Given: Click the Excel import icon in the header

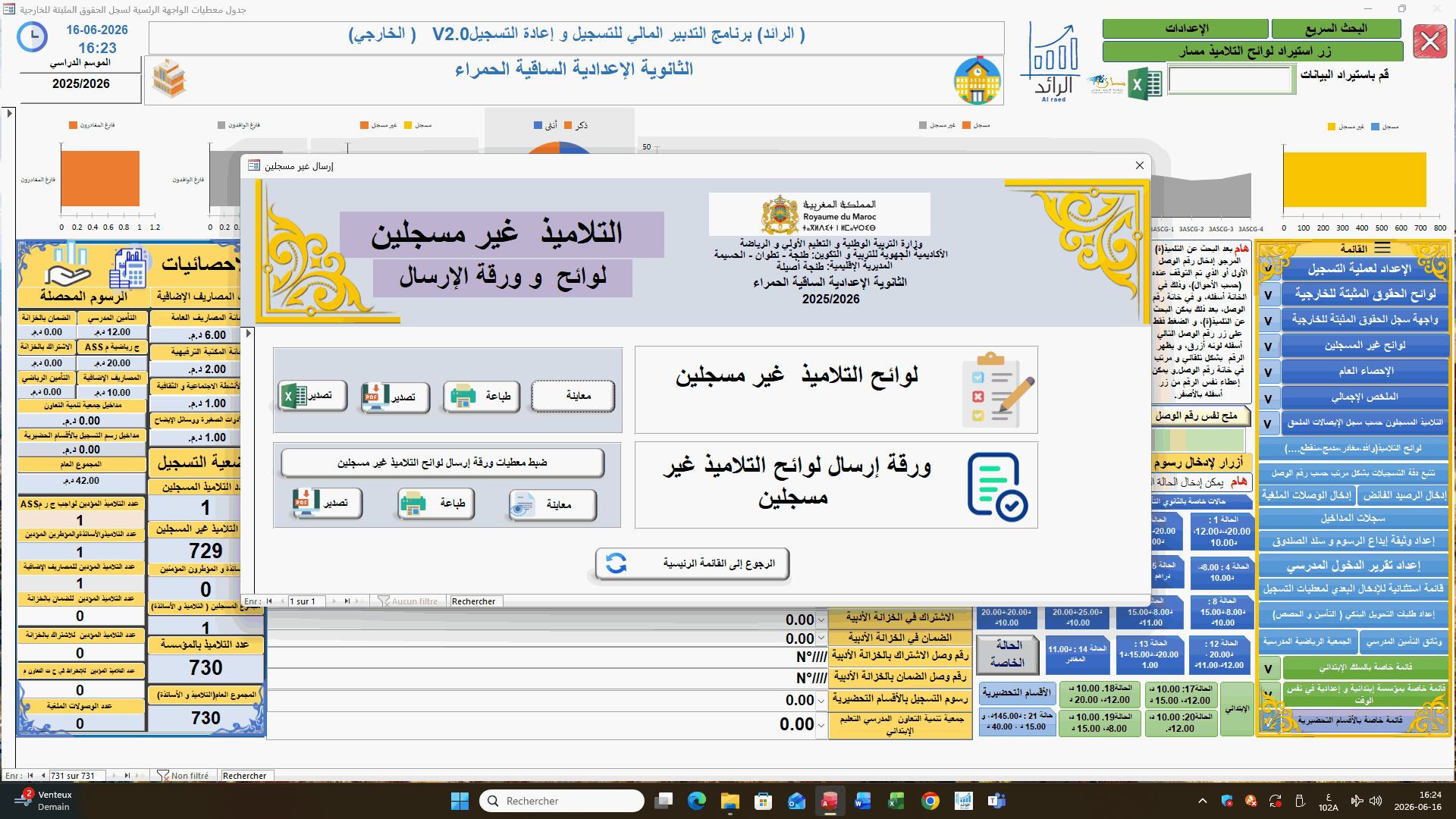Looking at the screenshot, I should click(x=1145, y=83).
